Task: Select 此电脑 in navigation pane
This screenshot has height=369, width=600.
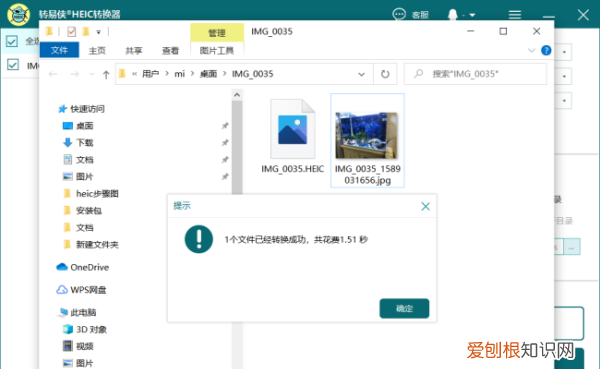Action: pyautogui.click(x=83, y=312)
